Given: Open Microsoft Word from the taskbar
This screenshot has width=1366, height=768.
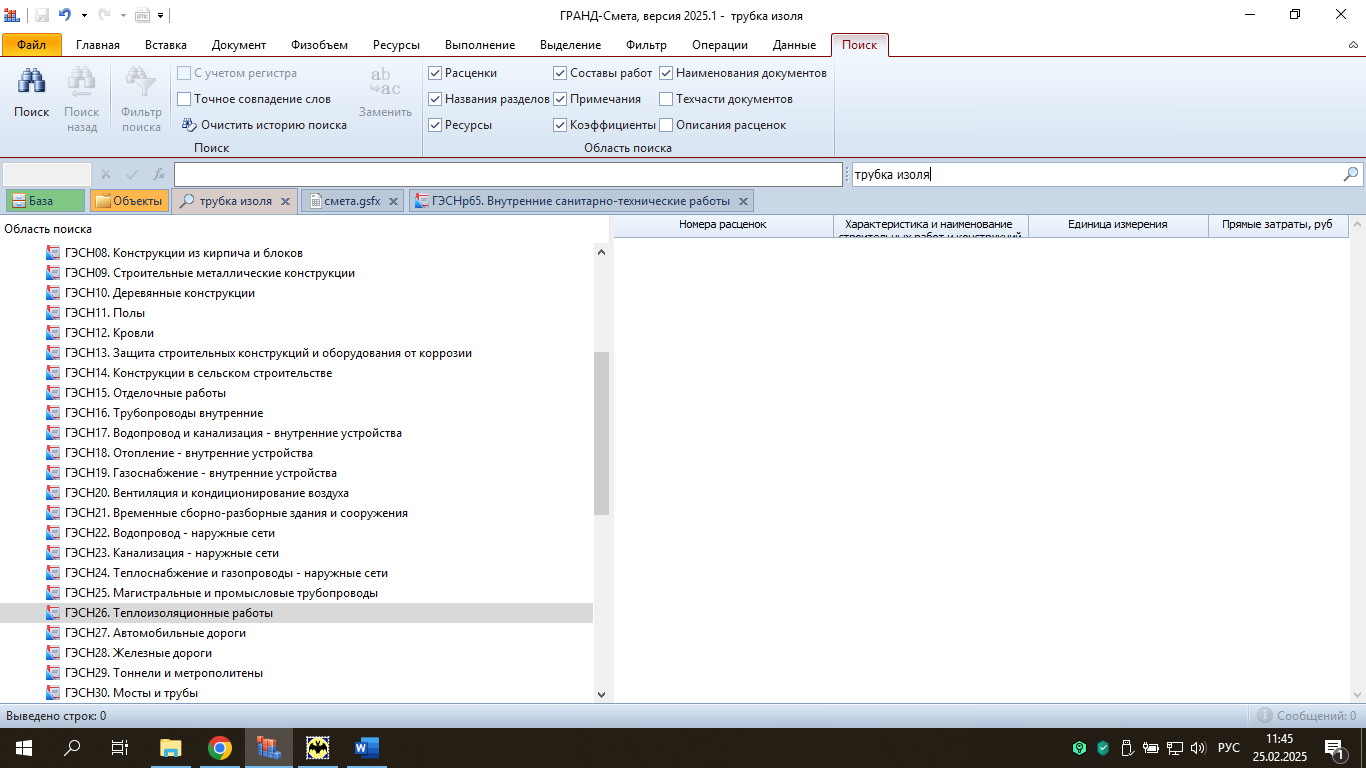Looking at the screenshot, I should [366, 748].
